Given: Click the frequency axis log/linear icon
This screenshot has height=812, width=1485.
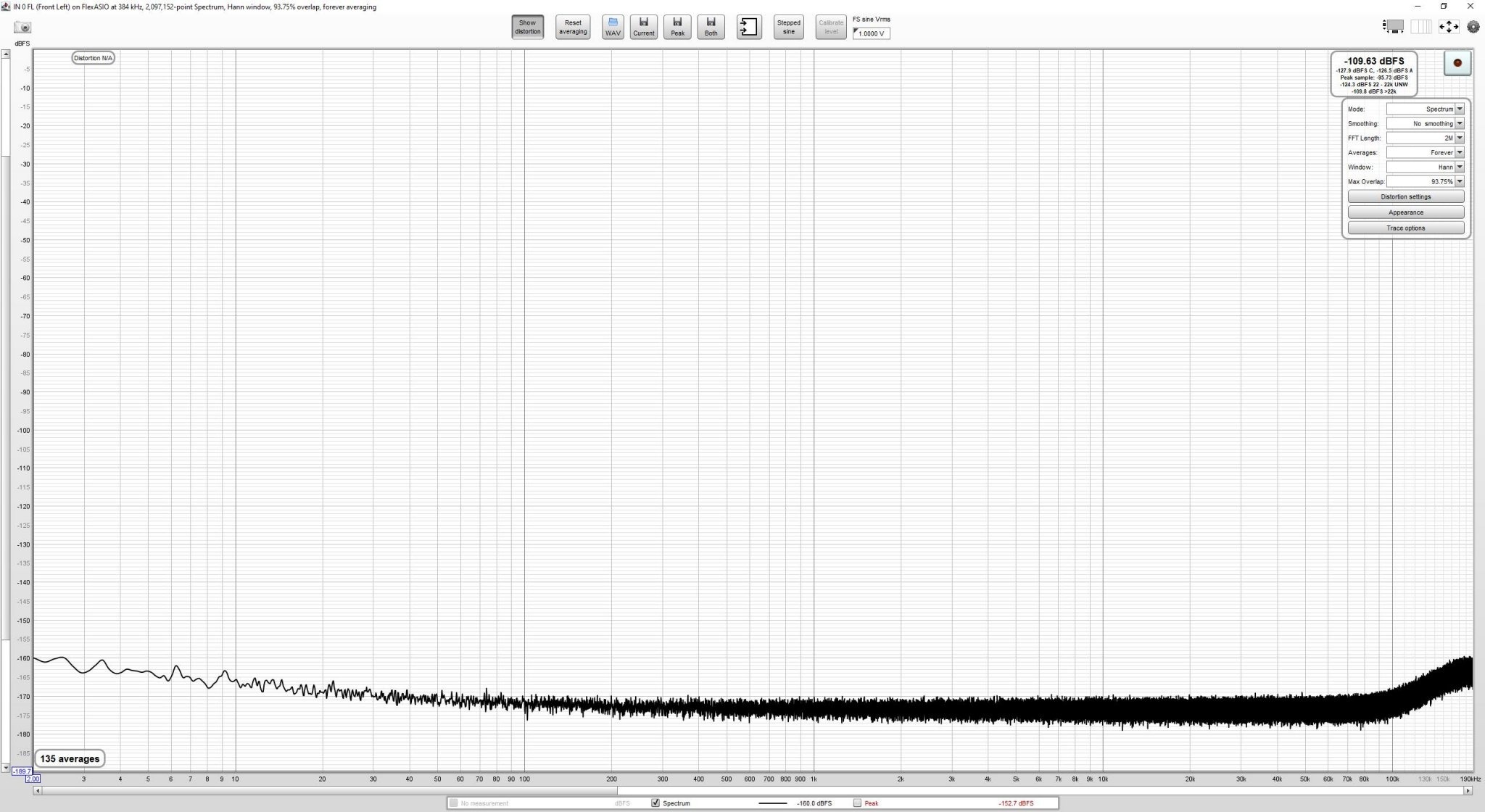Looking at the screenshot, I should click(1420, 27).
